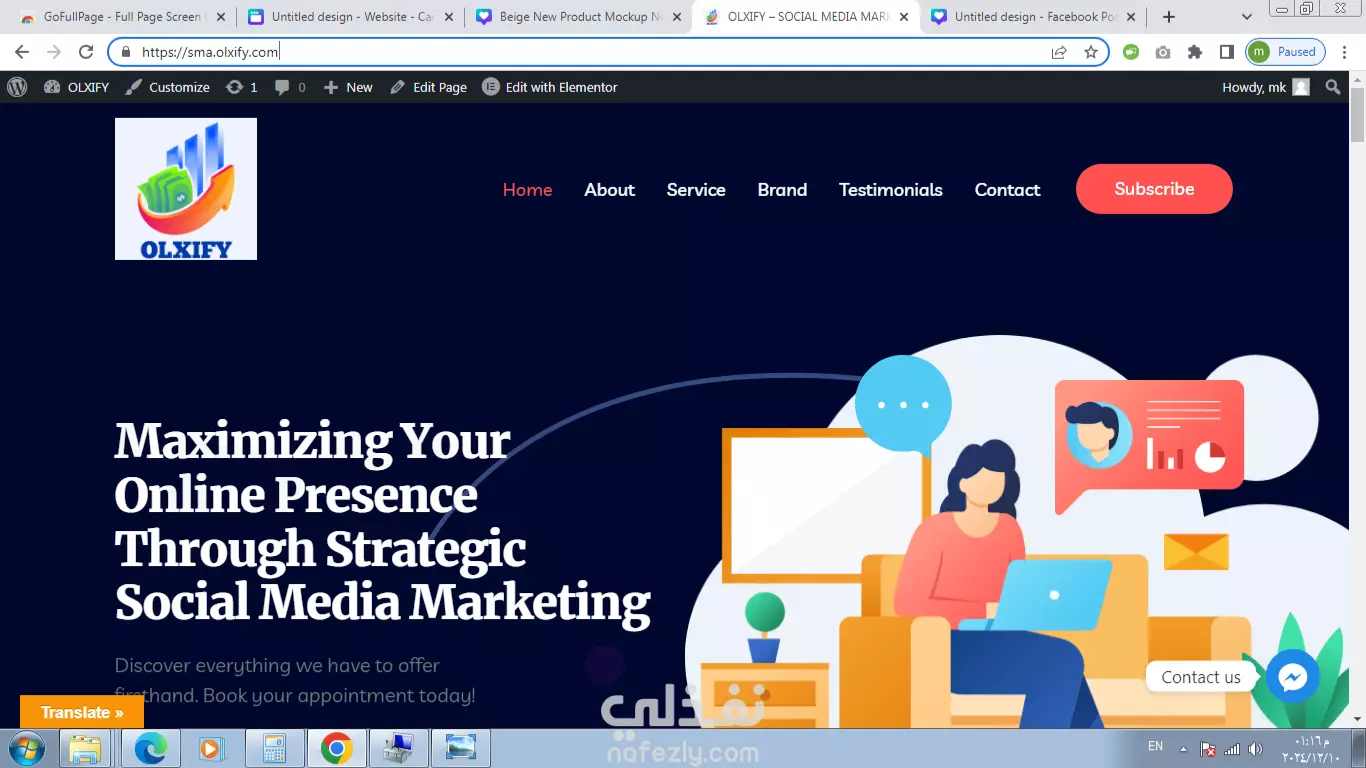Click the green screen-recorder extension icon
The image size is (1366, 768).
click(x=1131, y=52)
